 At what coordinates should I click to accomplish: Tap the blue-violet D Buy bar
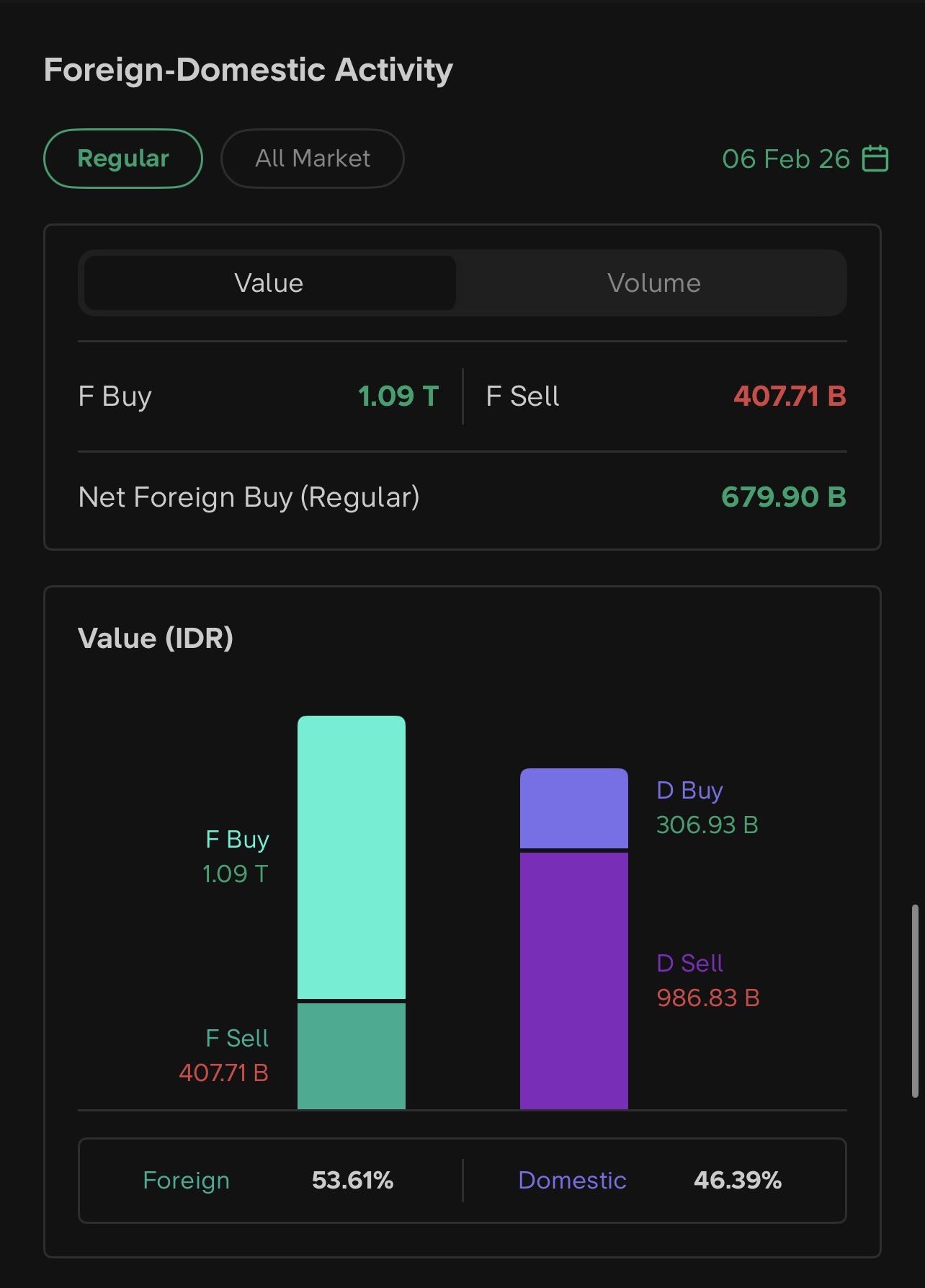click(574, 808)
